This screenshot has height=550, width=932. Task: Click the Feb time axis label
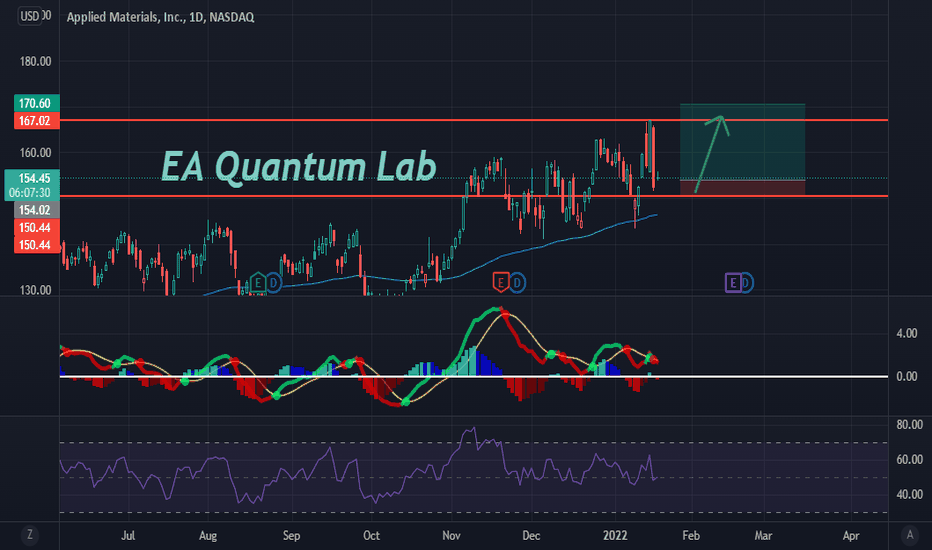pyautogui.click(x=691, y=536)
